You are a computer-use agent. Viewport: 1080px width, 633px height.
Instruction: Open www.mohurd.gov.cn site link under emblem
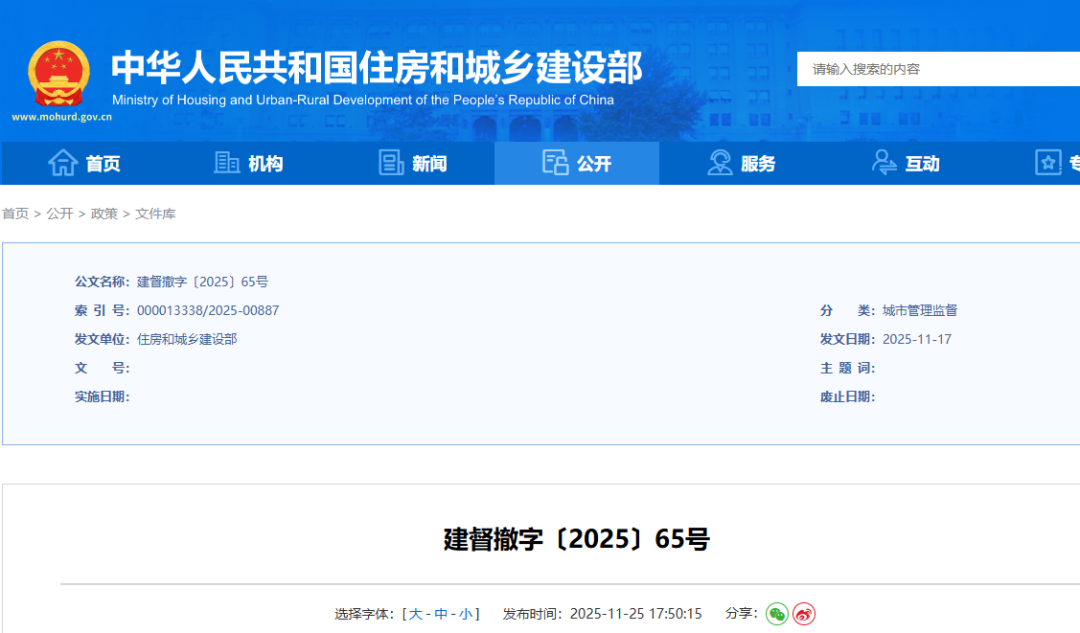[62, 117]
